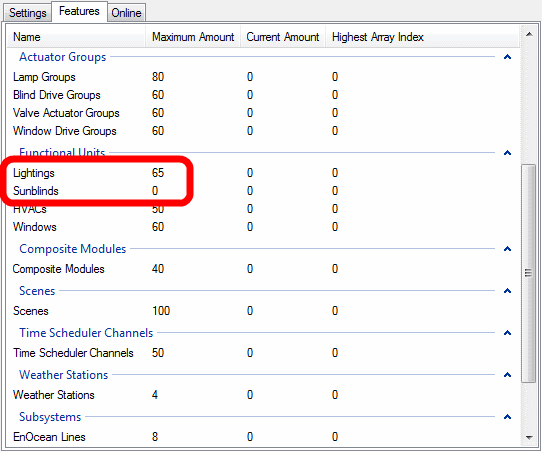Viewport: 542px width, 452px height.
Task: Click the Time Scheduler Channels header text
Action: click(x=86, y=333)
